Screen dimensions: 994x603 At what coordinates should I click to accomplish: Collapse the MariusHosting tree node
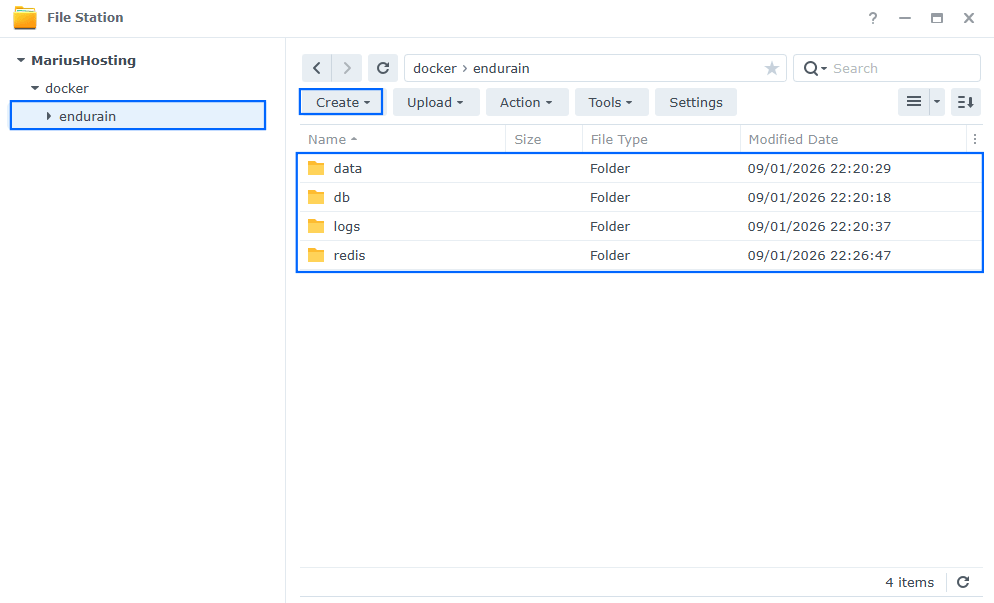[21, 60]
